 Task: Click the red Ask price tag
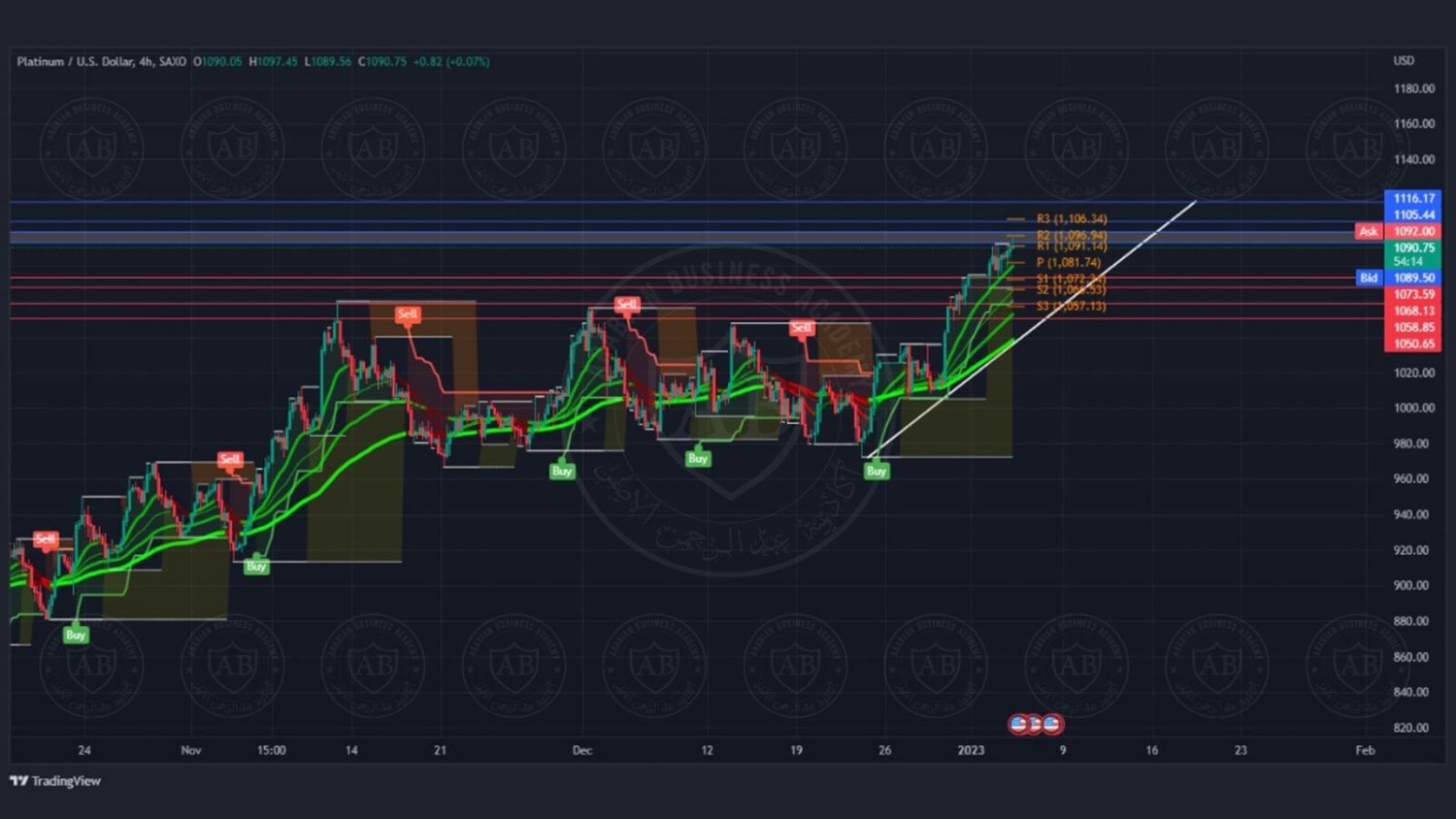click(x=1369, y=232)
